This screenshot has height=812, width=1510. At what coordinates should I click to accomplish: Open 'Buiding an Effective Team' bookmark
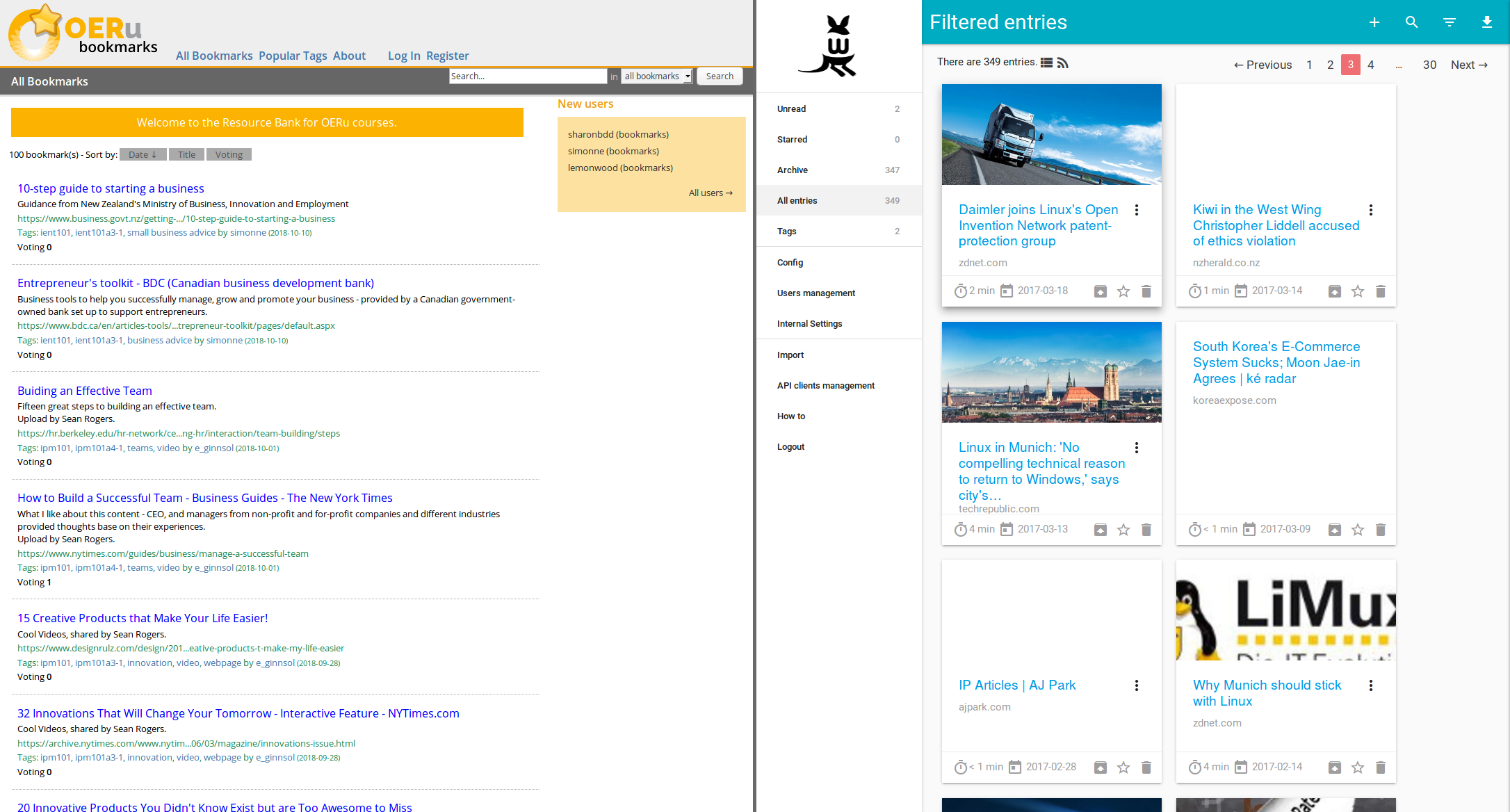pyautogui.click(x=85, y=391)
